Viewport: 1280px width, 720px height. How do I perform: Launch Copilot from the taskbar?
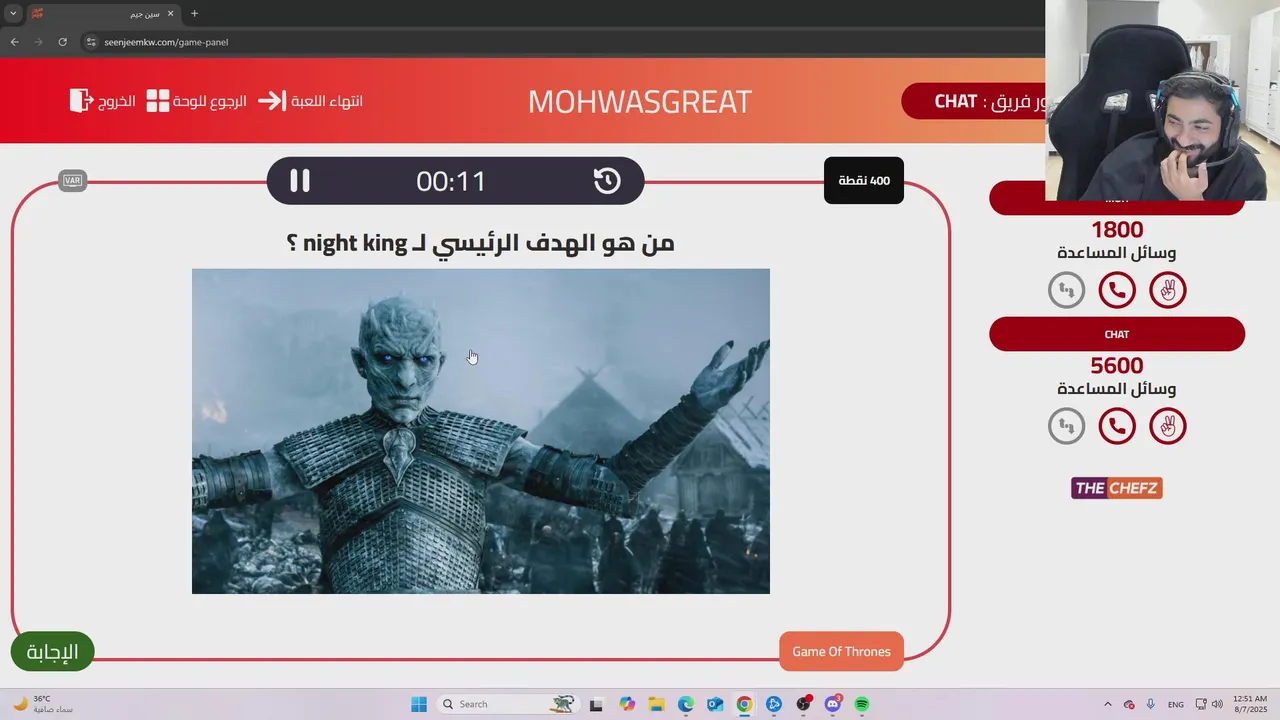pyautogui.click(x=627, y=704)
